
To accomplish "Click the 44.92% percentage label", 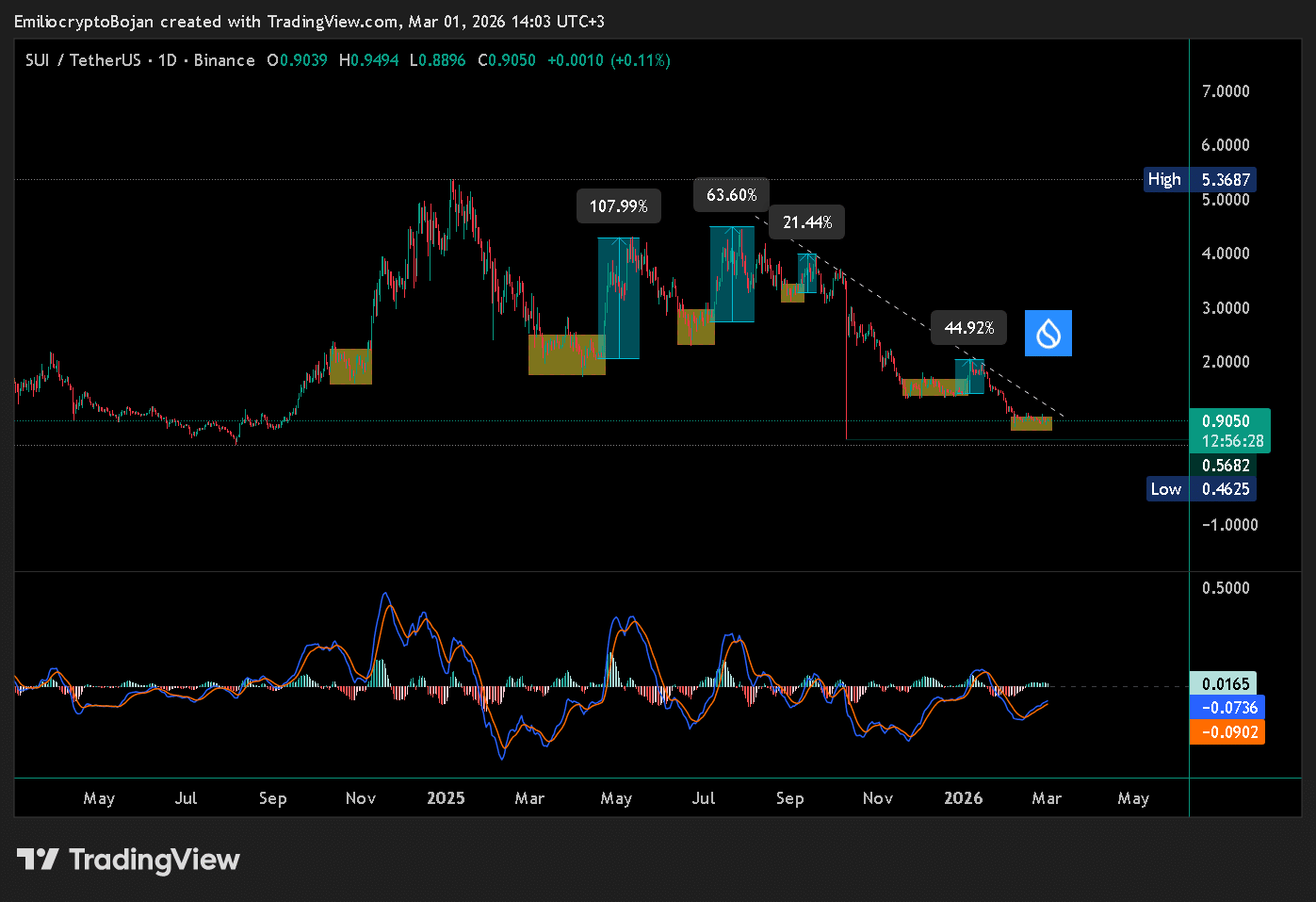I will coord(968,327).
